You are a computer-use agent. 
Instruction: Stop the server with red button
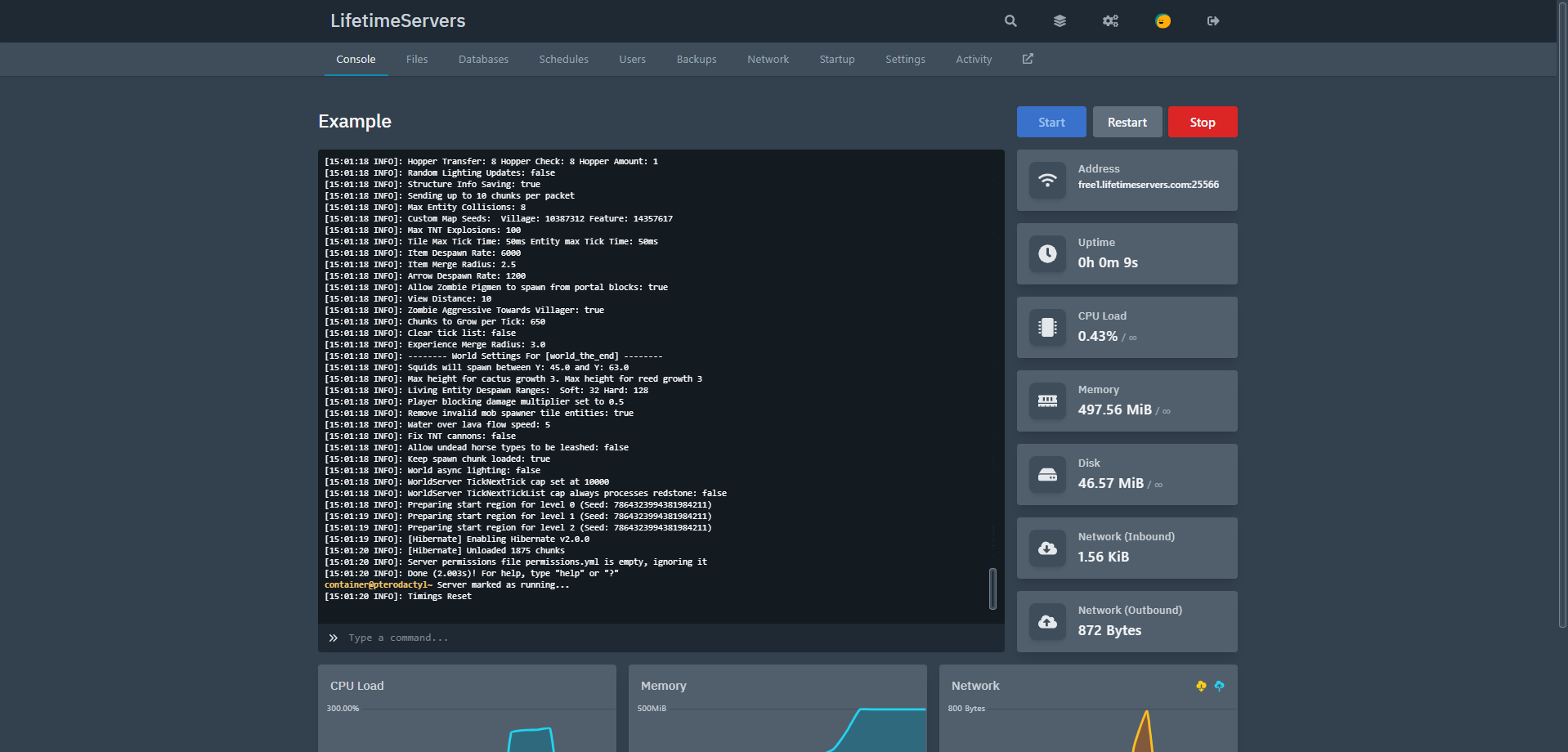(1202, 122)
